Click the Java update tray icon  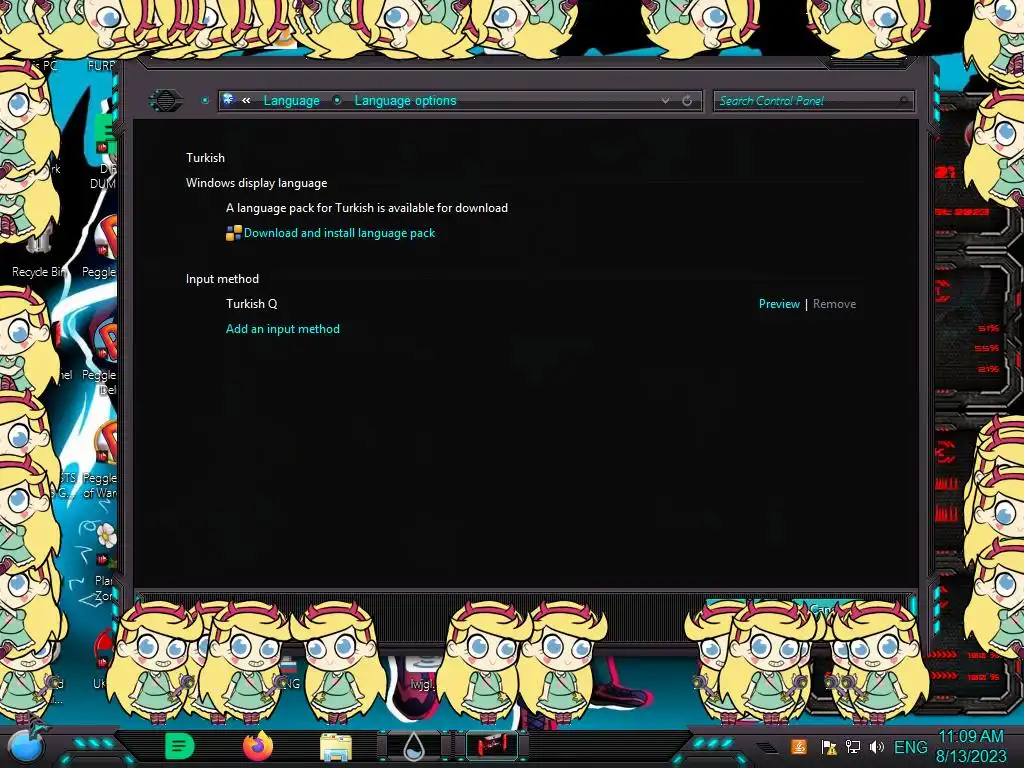(799, 747)
